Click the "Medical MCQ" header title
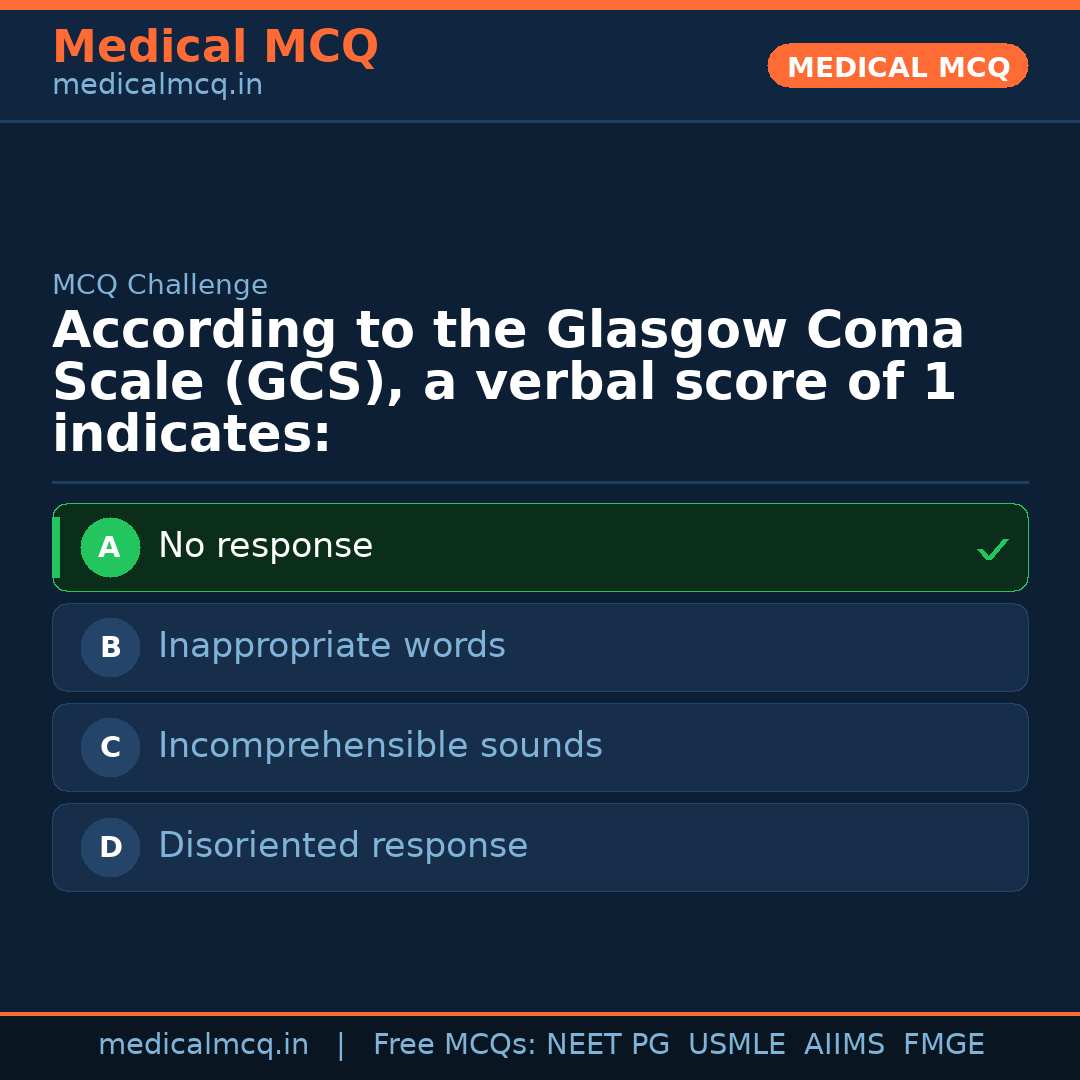 pyautogui.click(x=215, y=47)
